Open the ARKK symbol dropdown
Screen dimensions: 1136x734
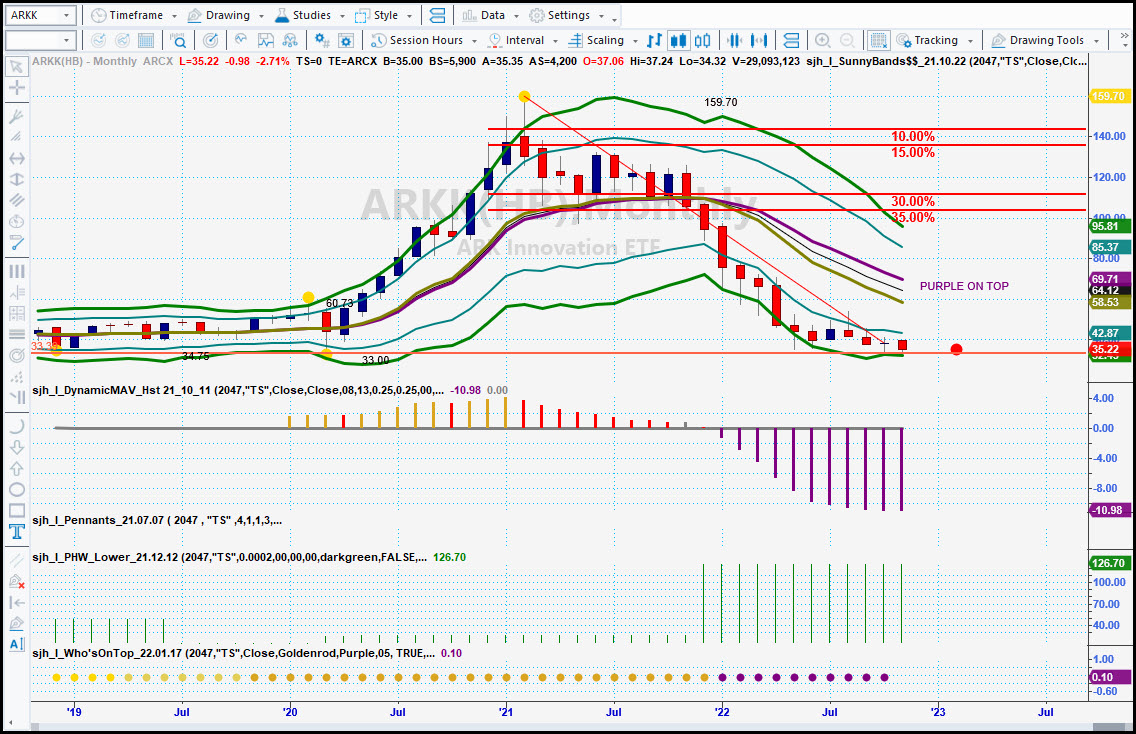click(x=66, y=15)
